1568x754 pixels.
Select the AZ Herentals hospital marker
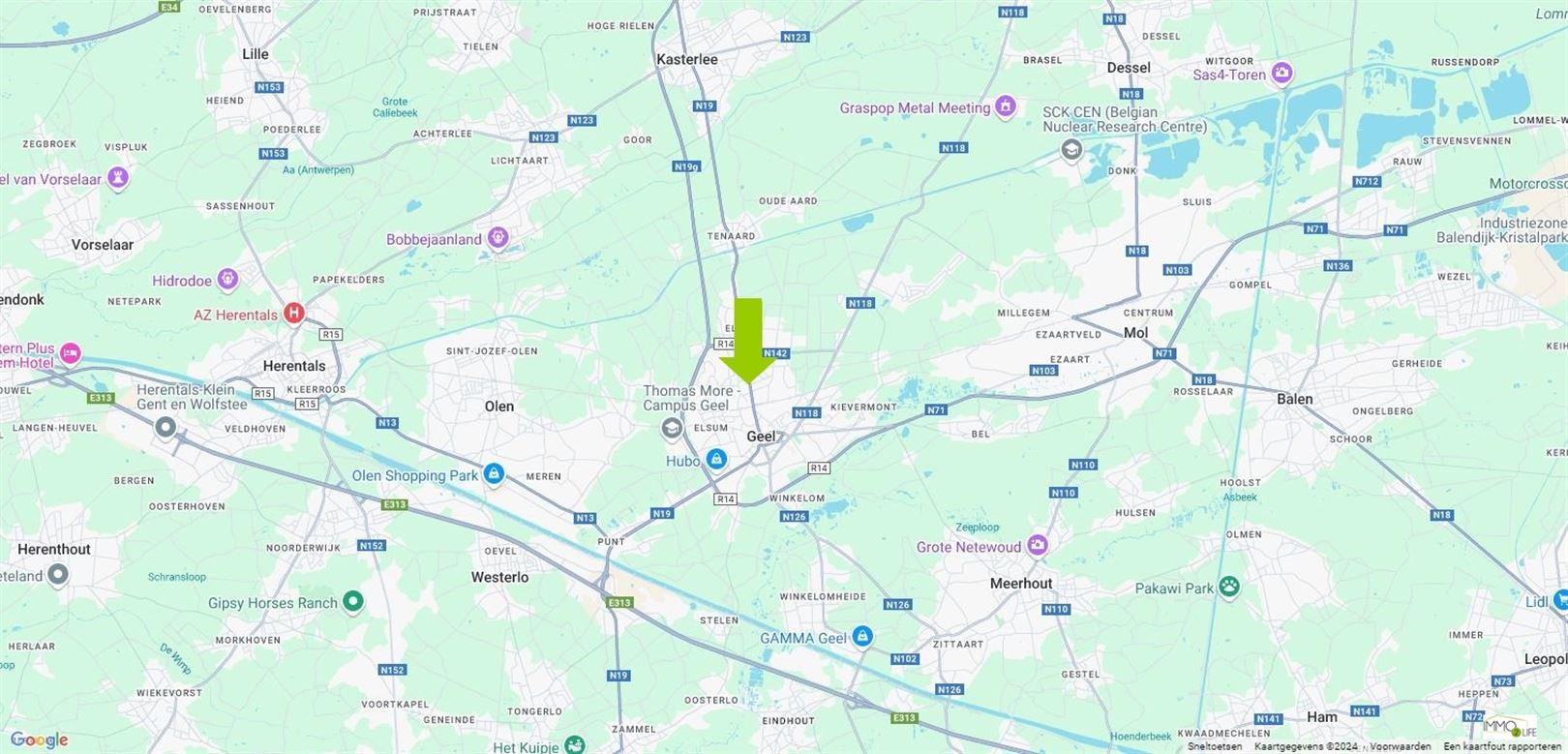pos(294,313)
